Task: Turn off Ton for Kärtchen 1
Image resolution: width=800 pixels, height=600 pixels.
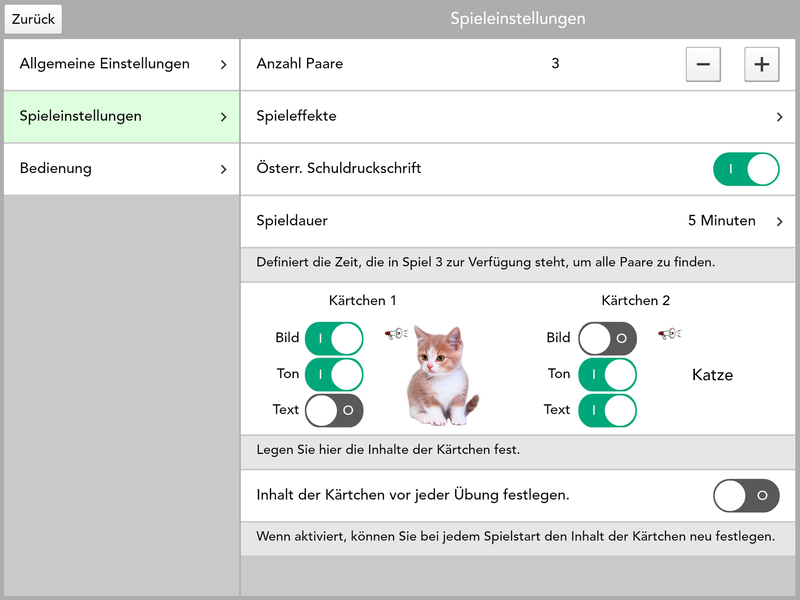Action: [333, 374]
